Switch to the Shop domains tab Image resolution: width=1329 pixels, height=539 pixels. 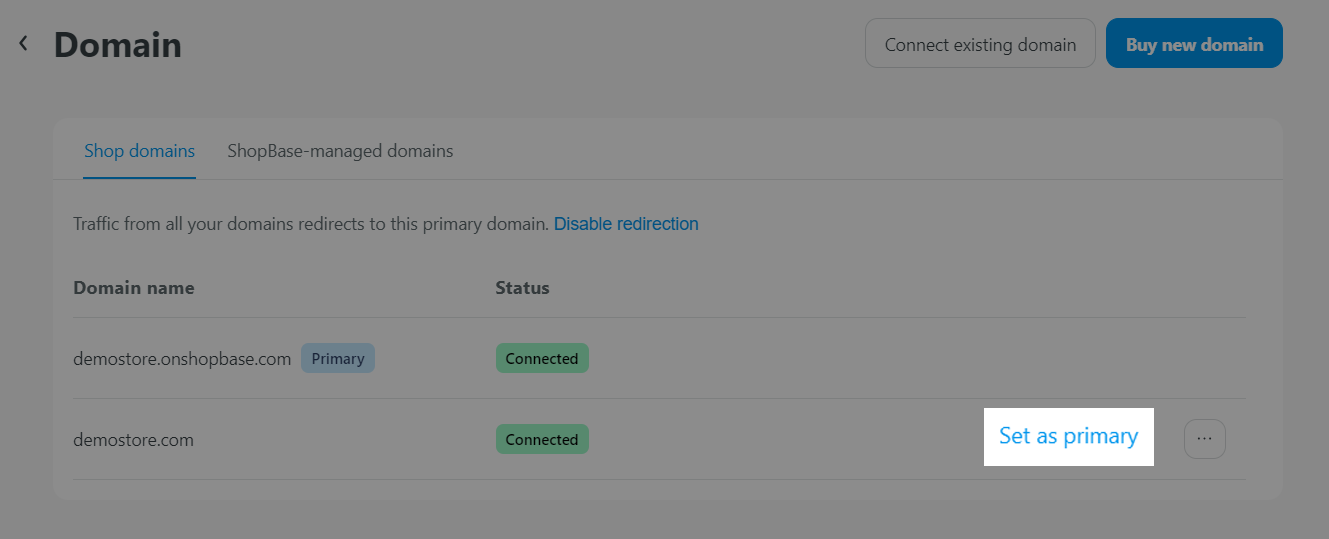click(139, 152)
